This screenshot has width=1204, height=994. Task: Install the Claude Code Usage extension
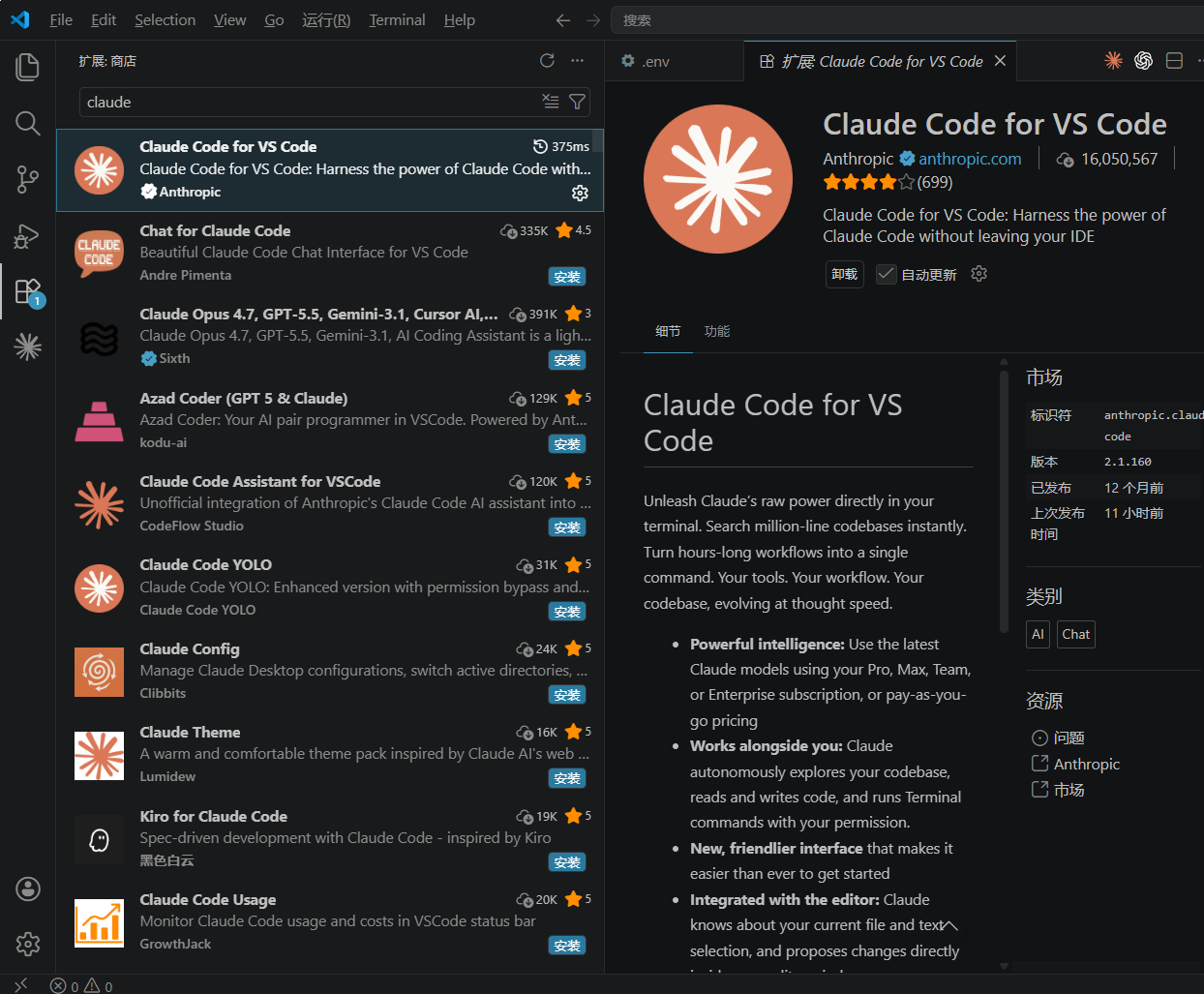[567, 946]
